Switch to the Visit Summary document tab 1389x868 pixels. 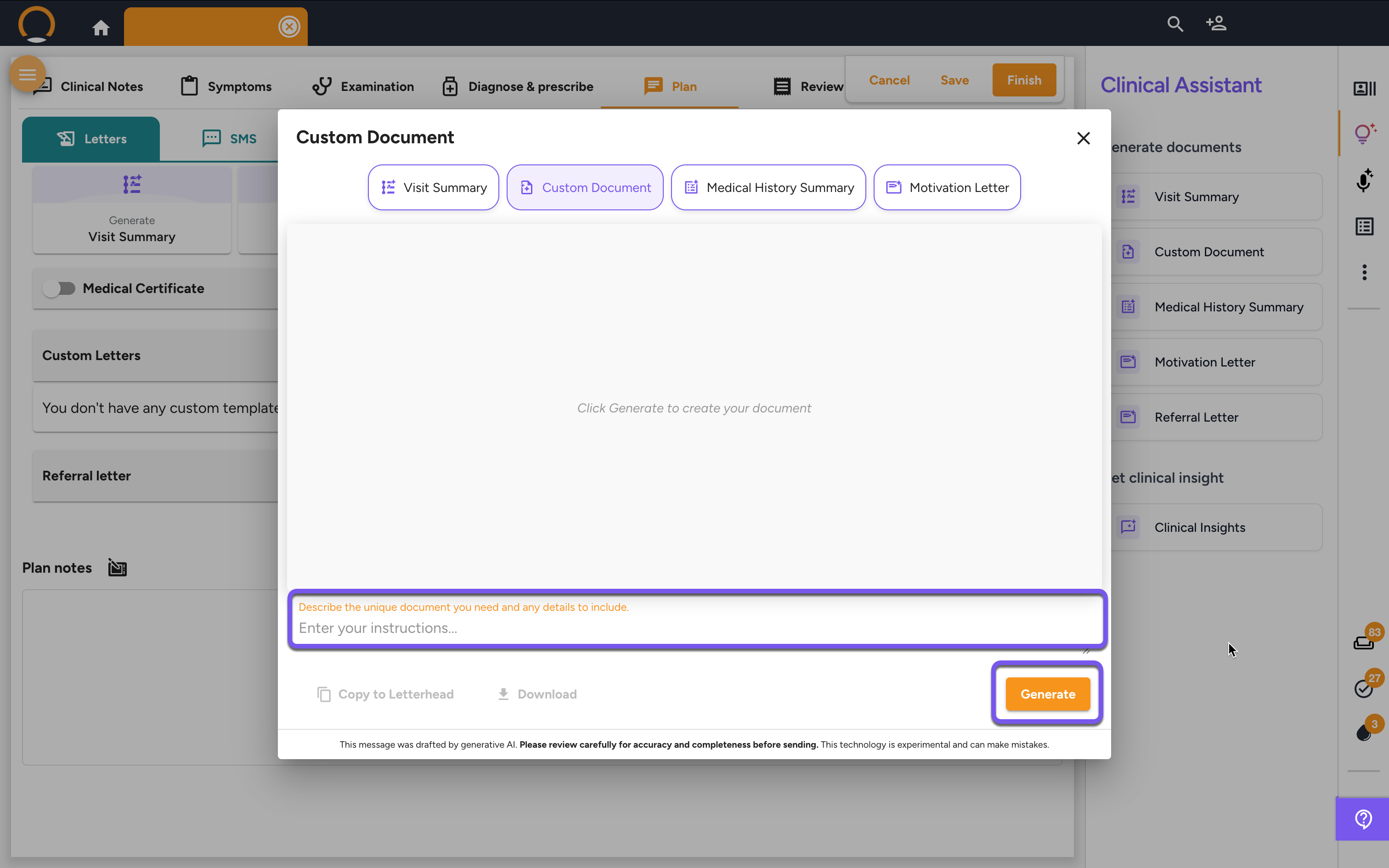[433, 188]
